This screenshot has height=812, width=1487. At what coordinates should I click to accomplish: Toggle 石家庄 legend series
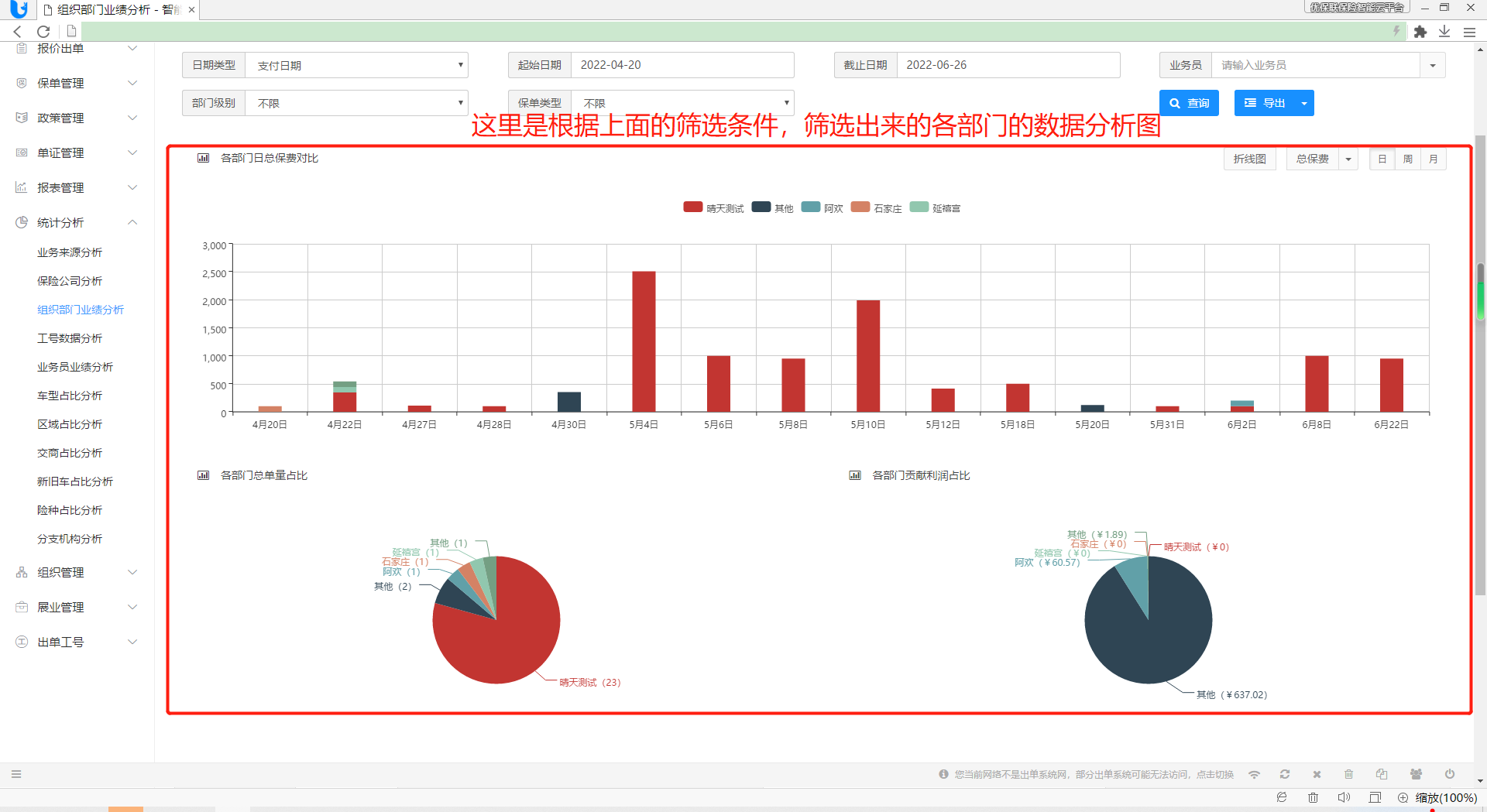click(x=876, y=207)
